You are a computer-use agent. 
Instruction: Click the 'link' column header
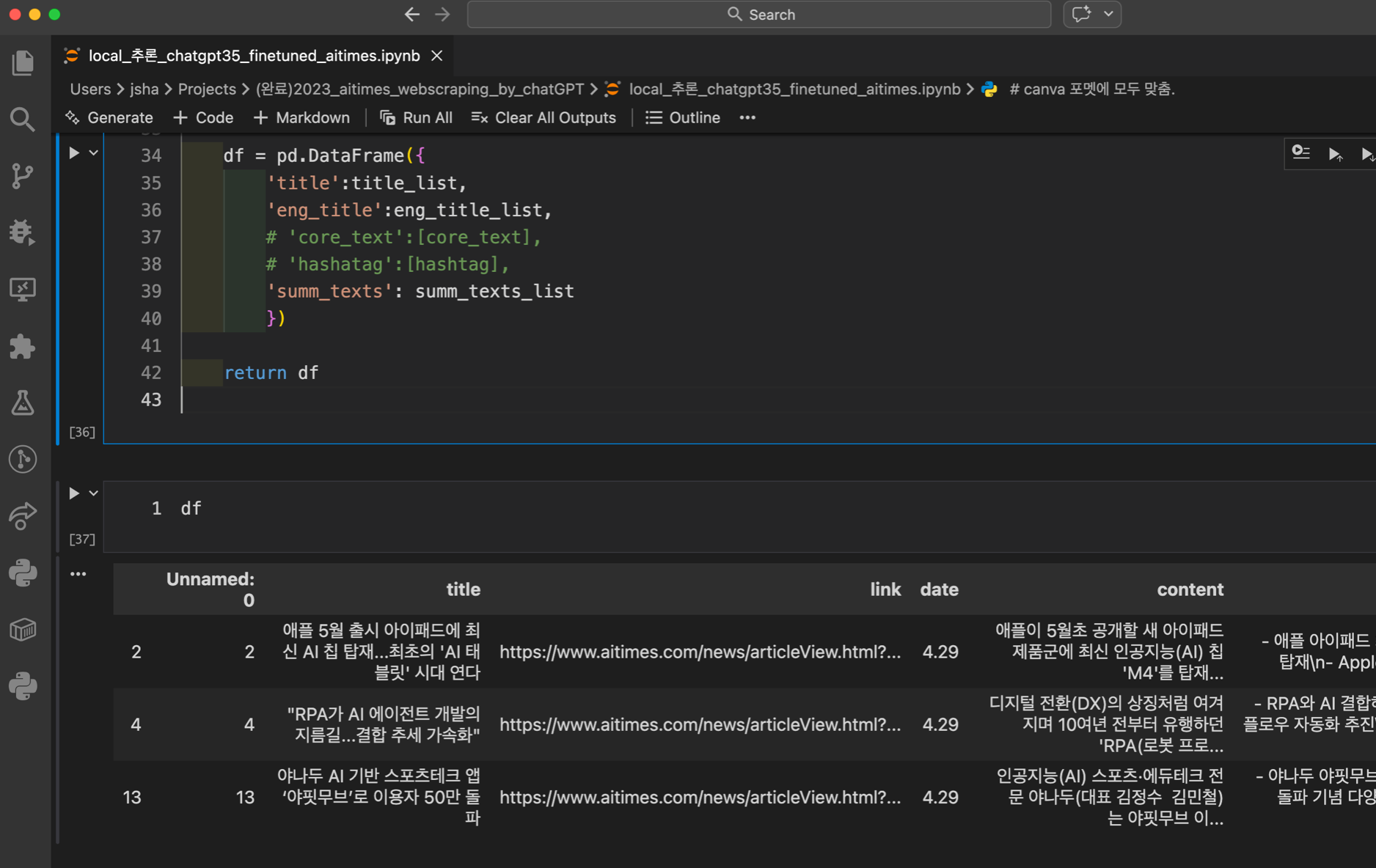[885, 589]
